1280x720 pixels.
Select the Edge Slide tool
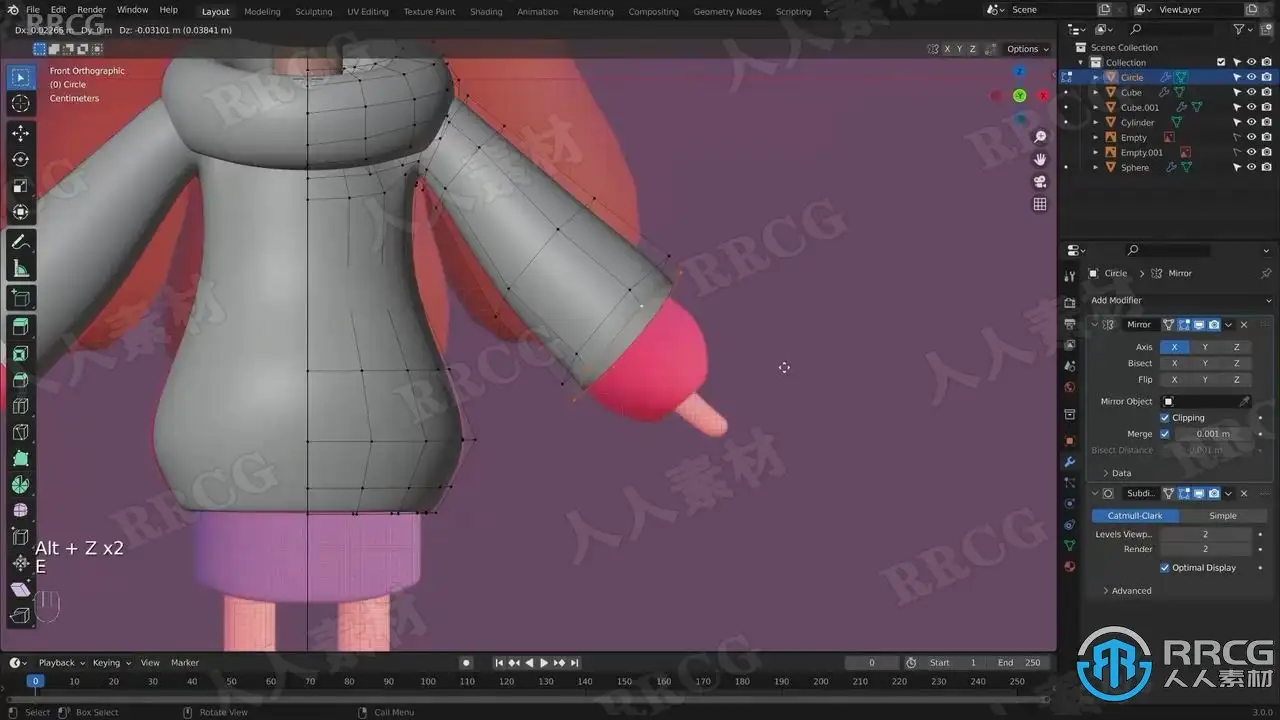[x=21, y=537]
